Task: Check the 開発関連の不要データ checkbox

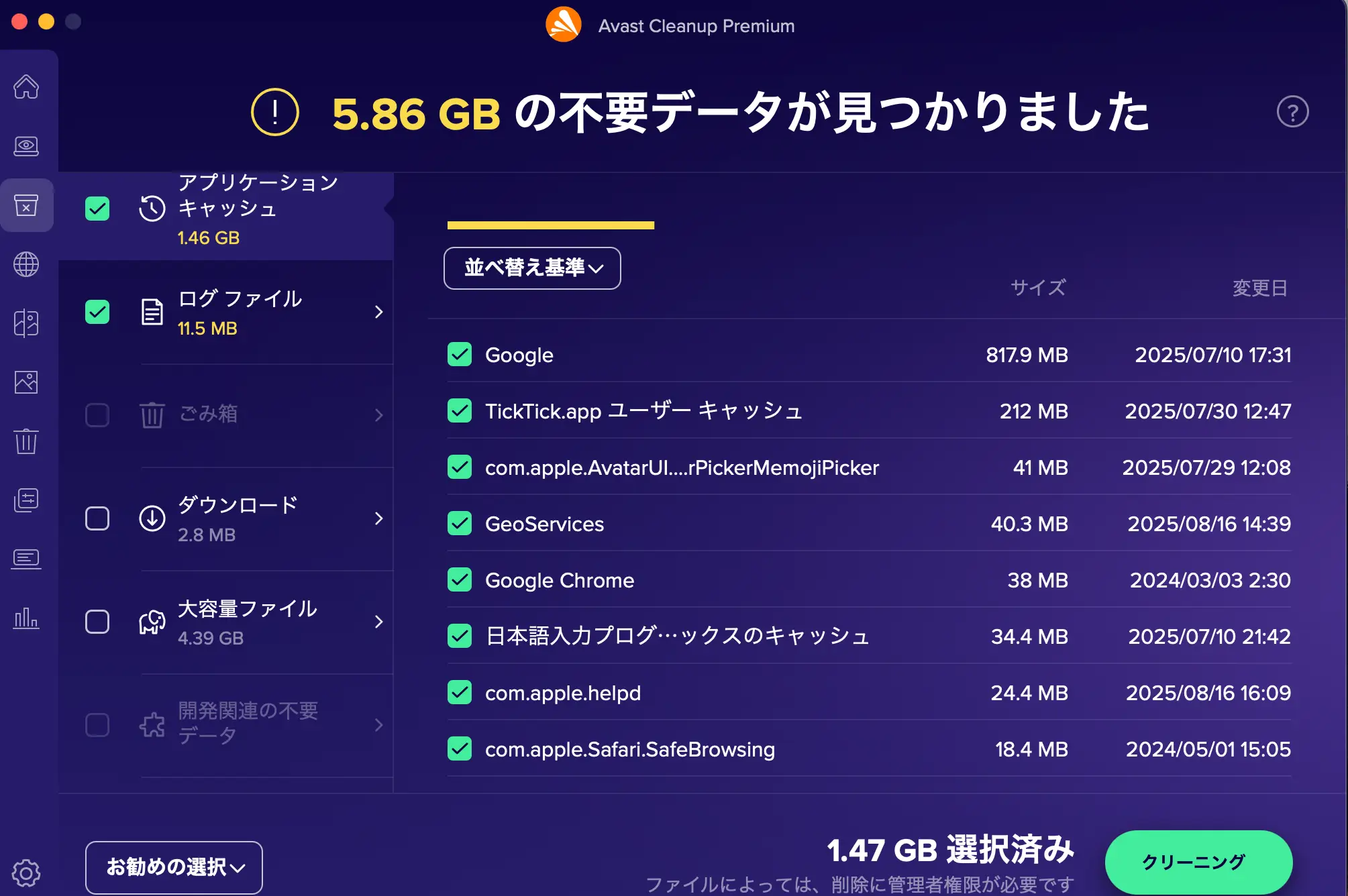Action: click(97, 725)
